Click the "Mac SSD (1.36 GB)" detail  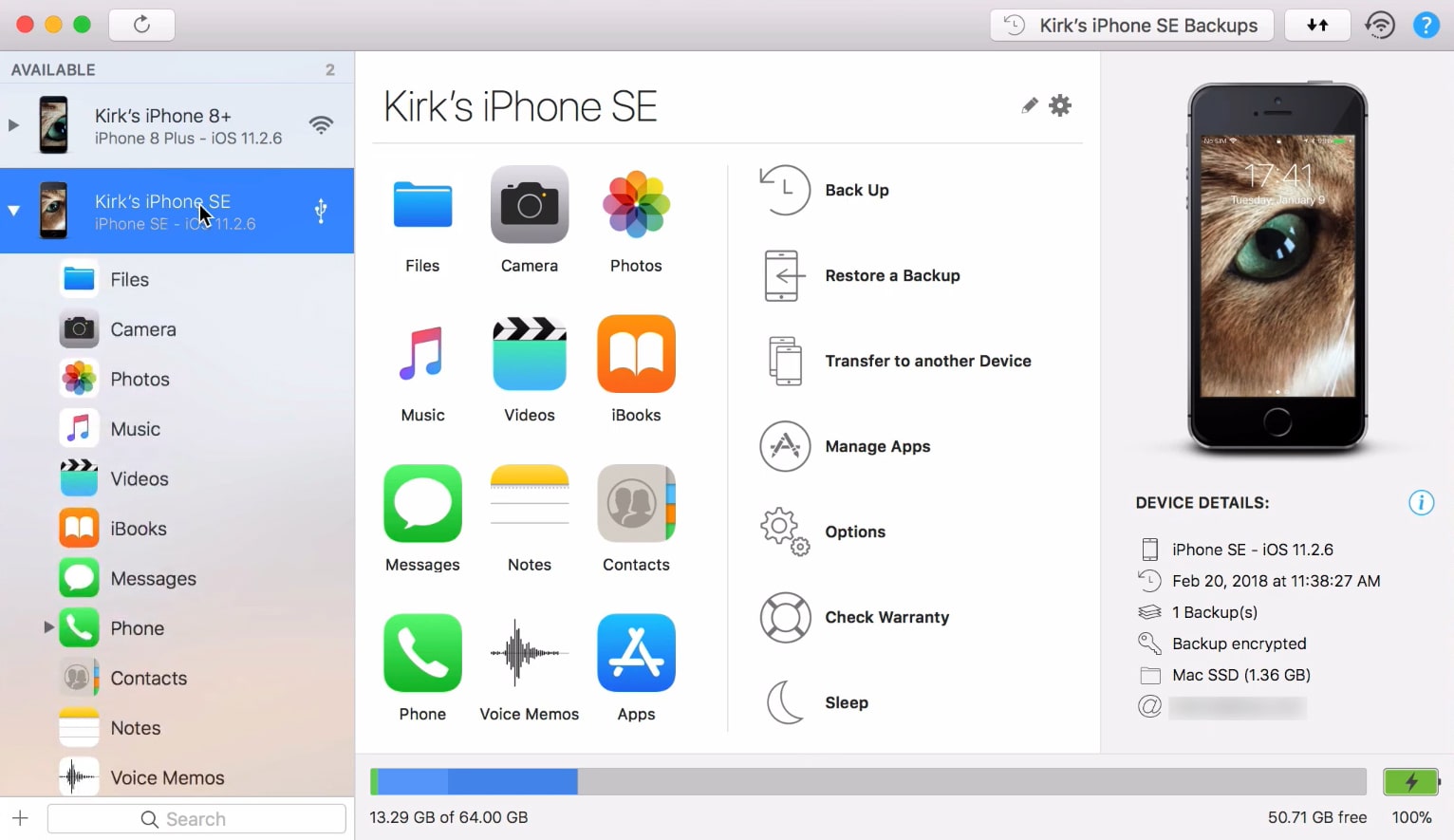click(x=1241, y=675)
